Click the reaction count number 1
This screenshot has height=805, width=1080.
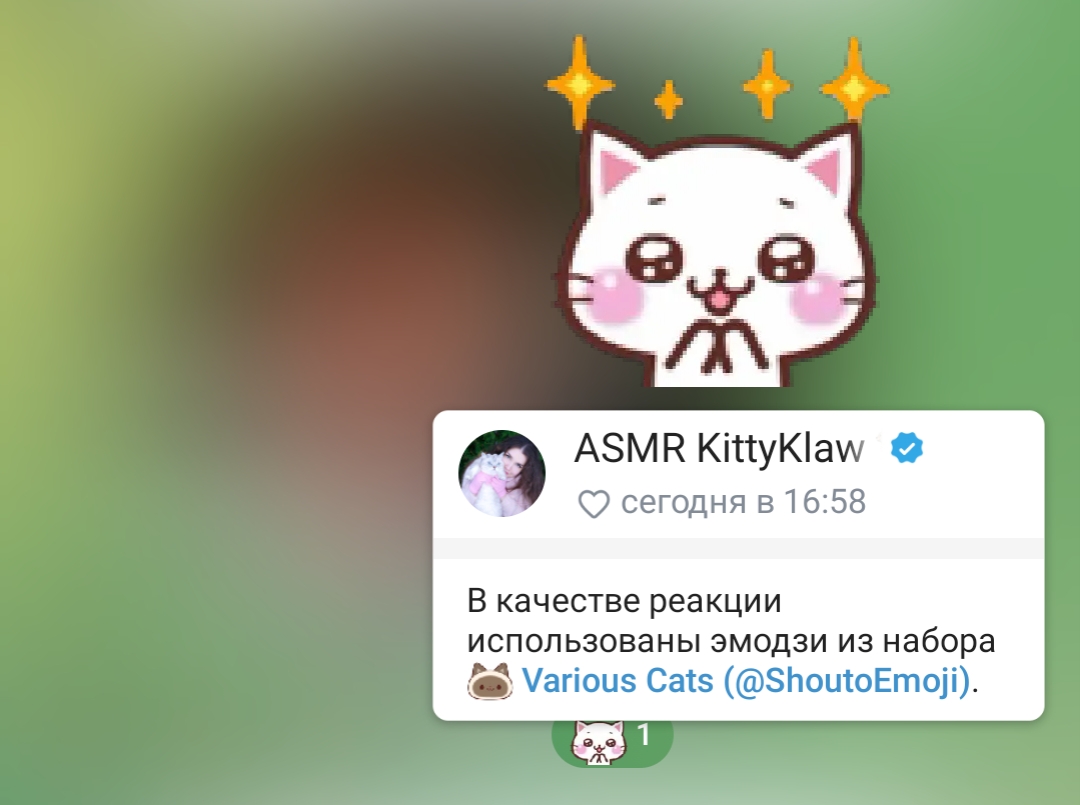pos(643,735)
